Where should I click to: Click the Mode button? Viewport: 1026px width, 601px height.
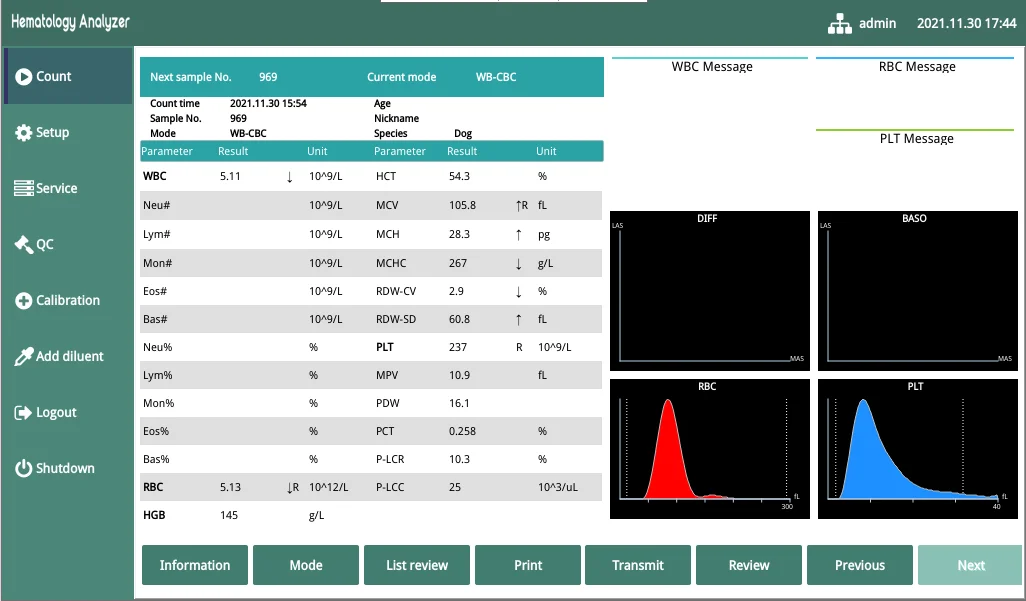pos(306,565)
